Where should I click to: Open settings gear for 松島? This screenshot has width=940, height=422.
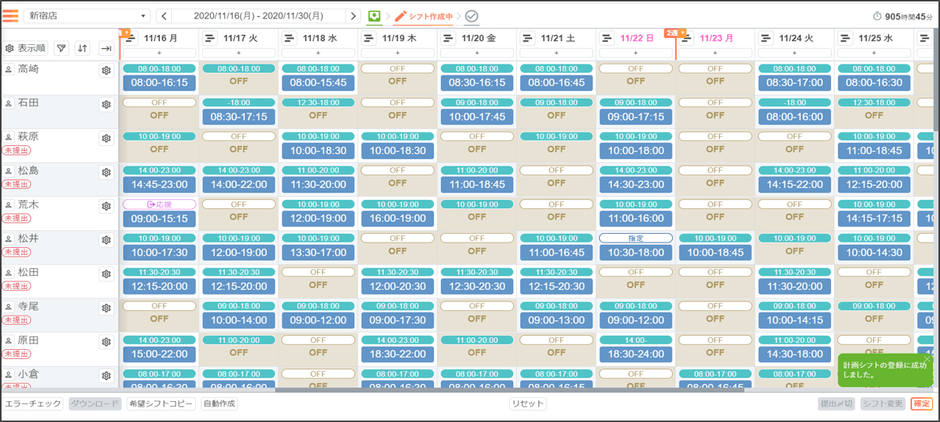[105, 172]
